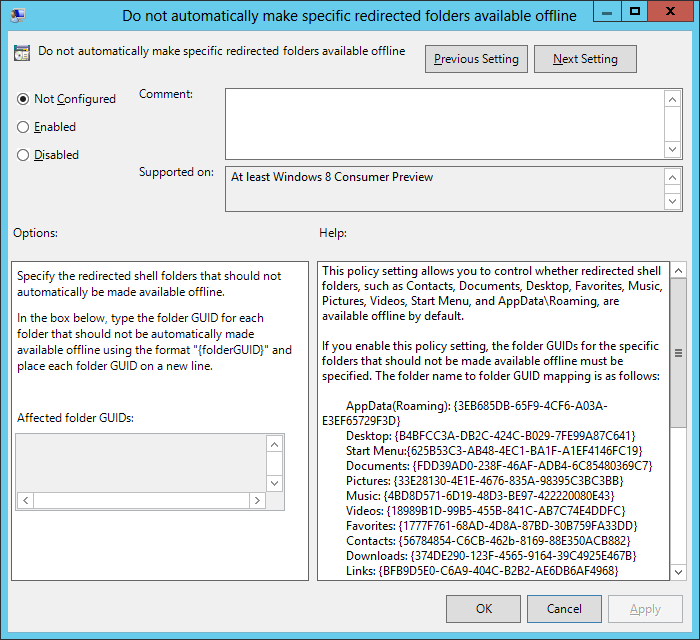Advance to Next Setting
The height and width of the screenshot is (640, 700).
coord(585,59)
